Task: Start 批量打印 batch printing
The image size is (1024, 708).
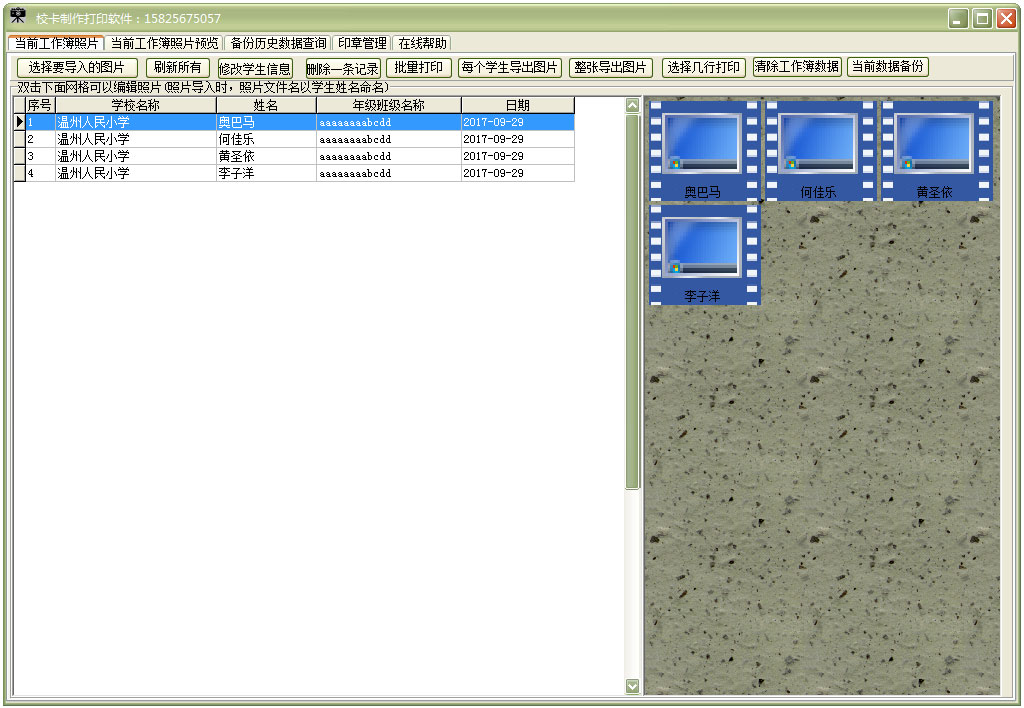Action: (x=418, y=67)
